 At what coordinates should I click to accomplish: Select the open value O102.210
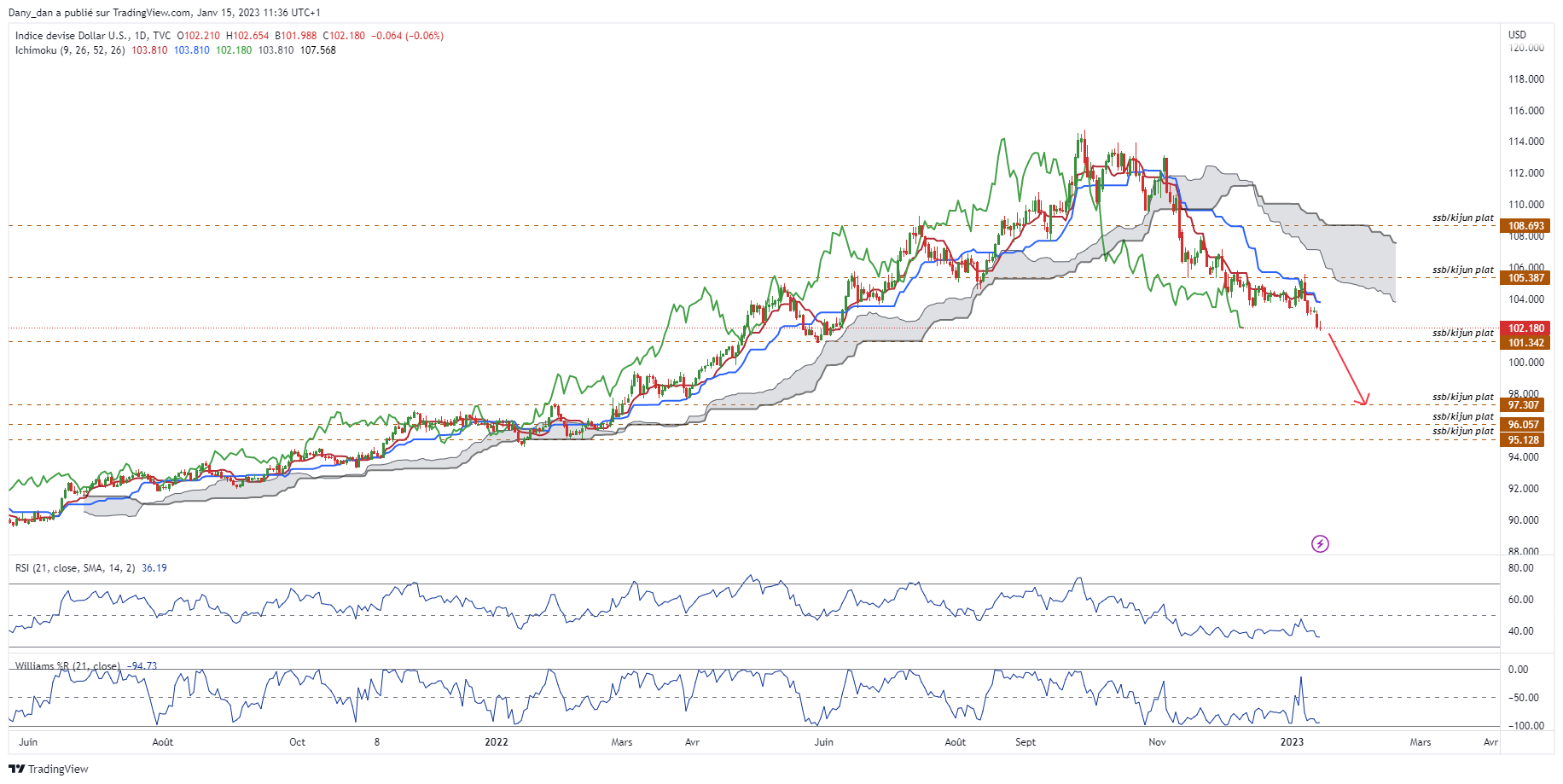[x=198, y=36]
